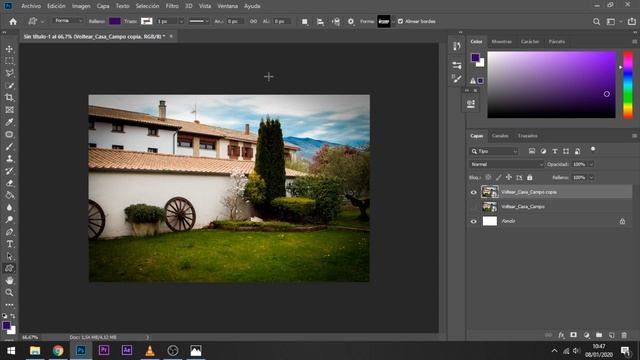Viewport: 640px width, 360px height.
Task: Open the search icon in options bar
Action: coord(596,22)
